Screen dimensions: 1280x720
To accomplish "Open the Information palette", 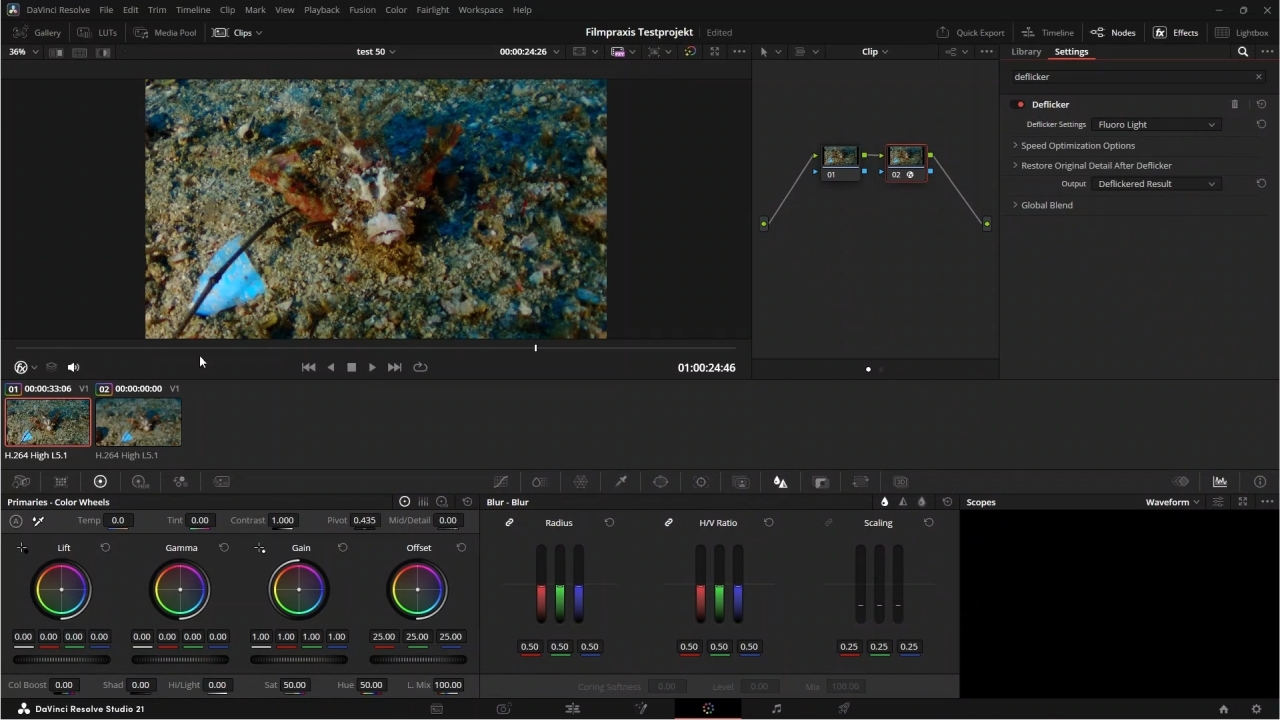I will click(x=1260, y=482).
